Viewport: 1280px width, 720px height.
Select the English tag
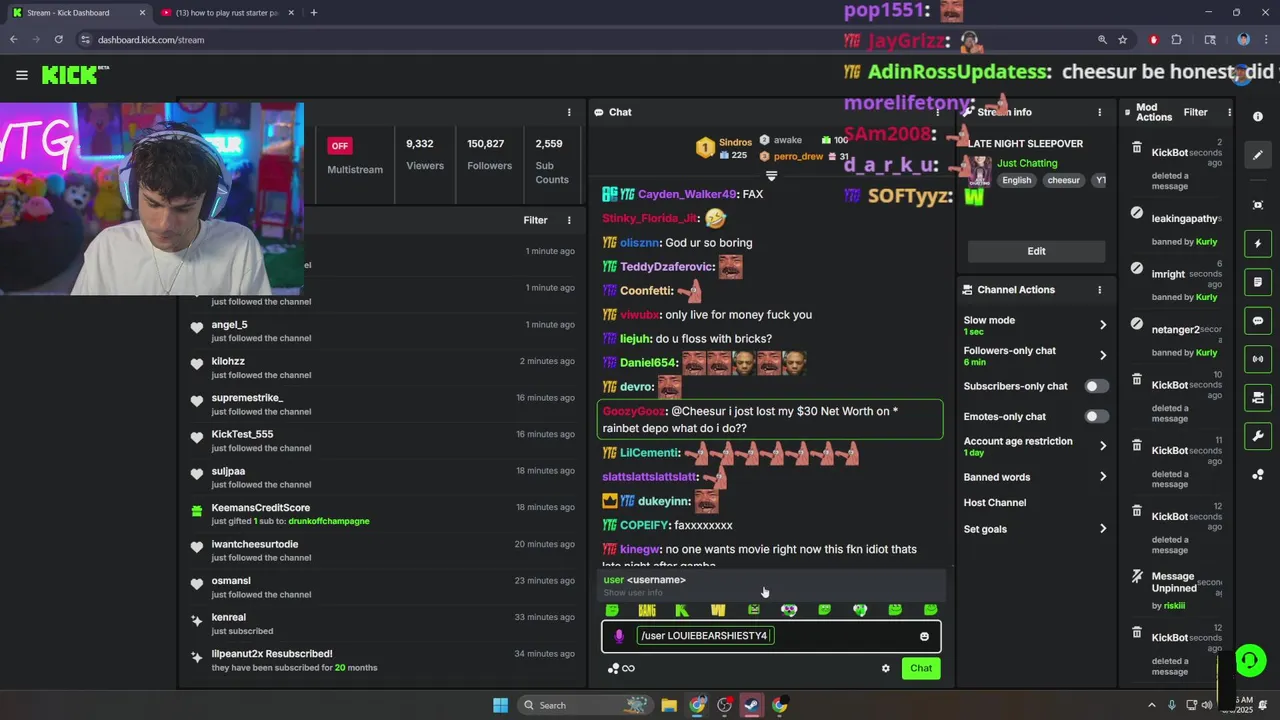(x=1016, y=180)
